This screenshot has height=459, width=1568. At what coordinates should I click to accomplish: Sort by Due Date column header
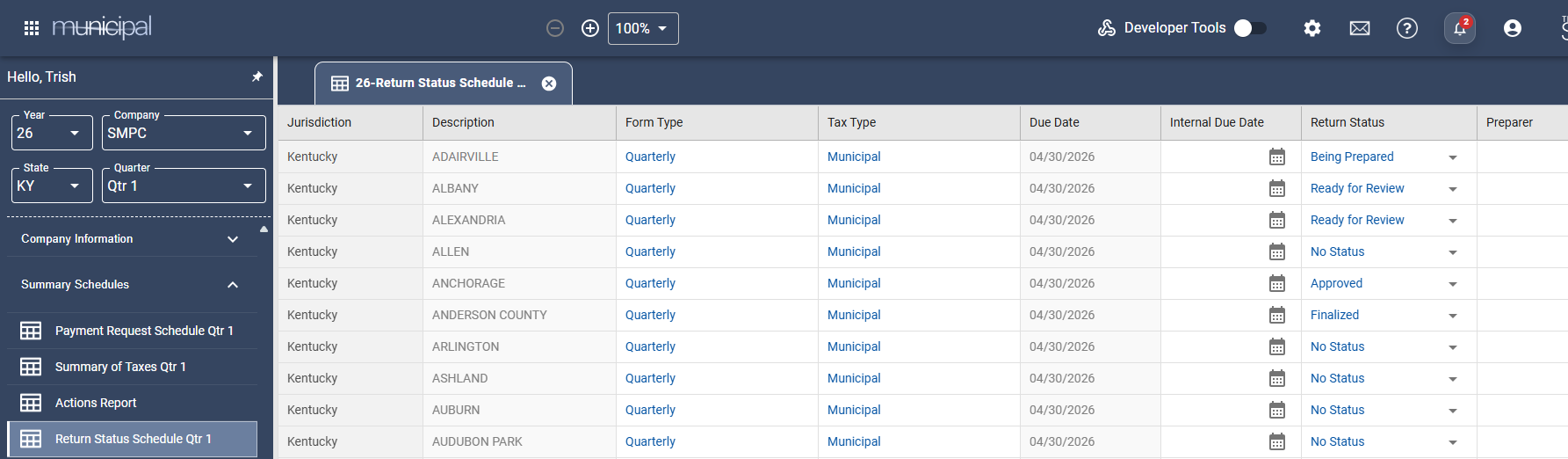(x=1090, y=122)
